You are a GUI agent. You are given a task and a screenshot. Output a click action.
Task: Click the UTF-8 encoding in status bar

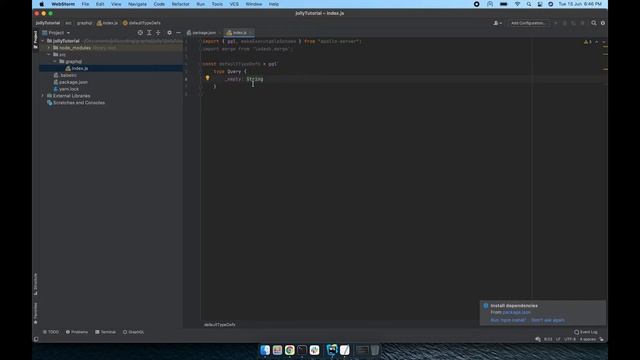pos(570,339)
